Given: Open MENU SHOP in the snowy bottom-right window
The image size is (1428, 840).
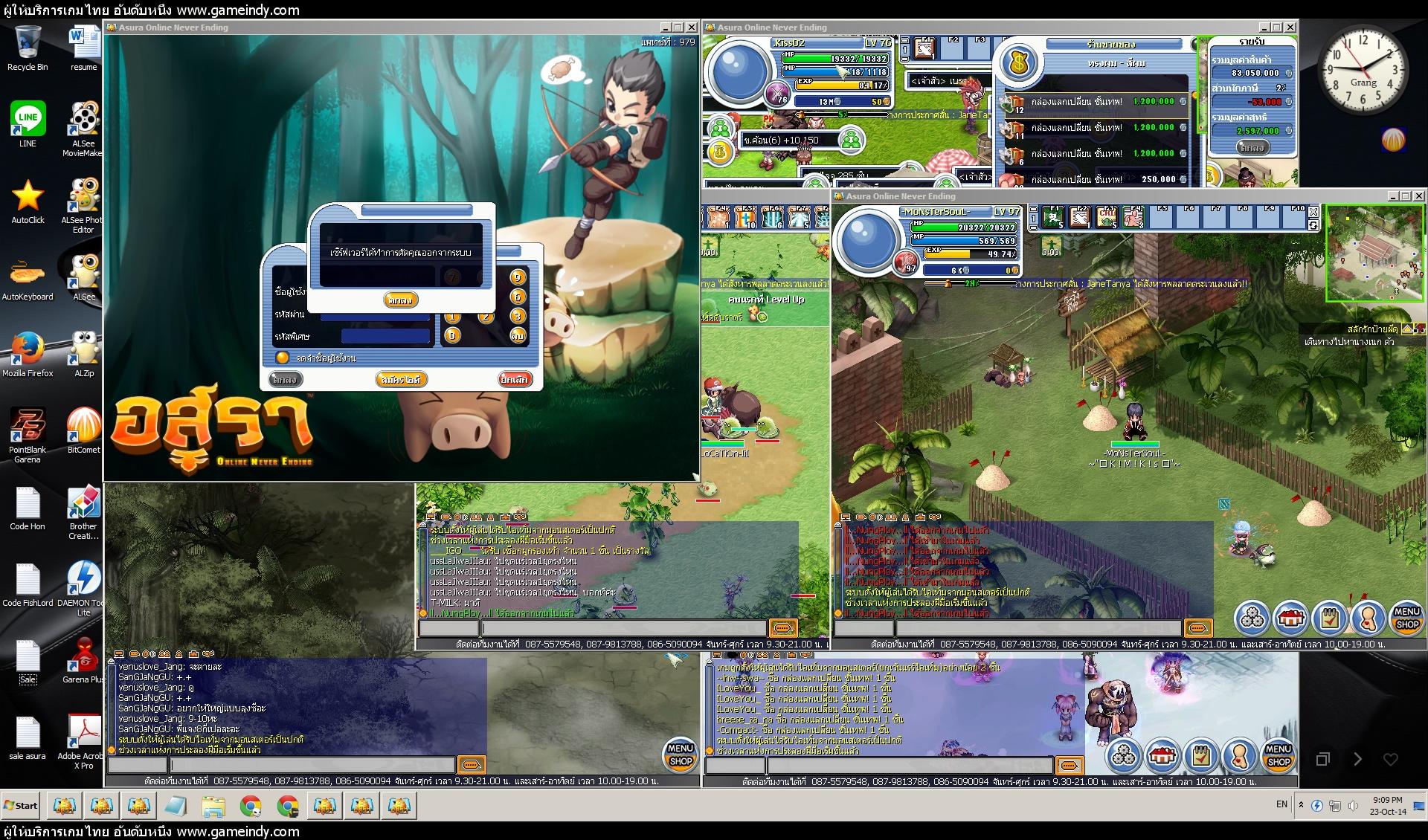Looking at the screenshot, I should [x=1278, y=756].
